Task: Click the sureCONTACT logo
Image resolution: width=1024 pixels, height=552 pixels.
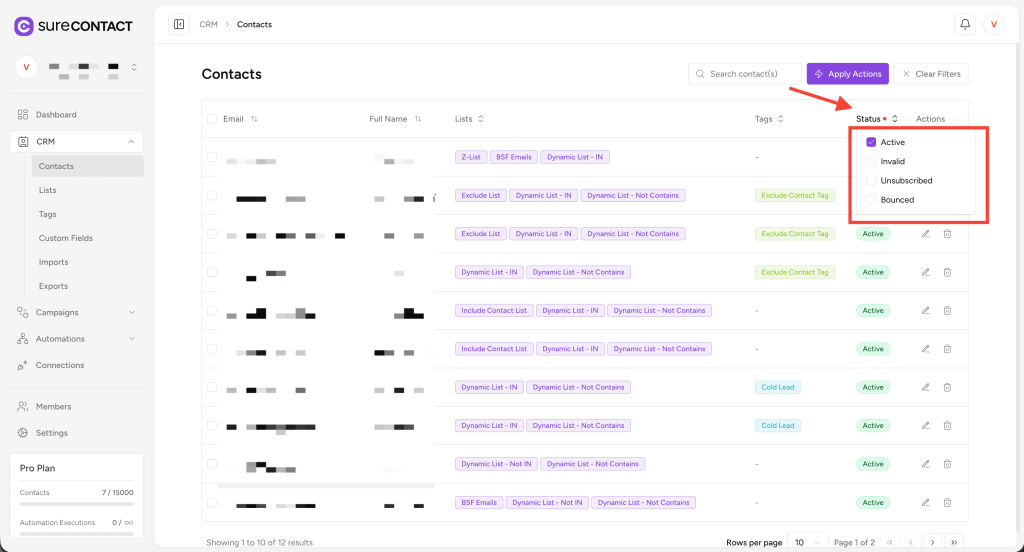Action: pyautogui.click(x=66, y=26)
